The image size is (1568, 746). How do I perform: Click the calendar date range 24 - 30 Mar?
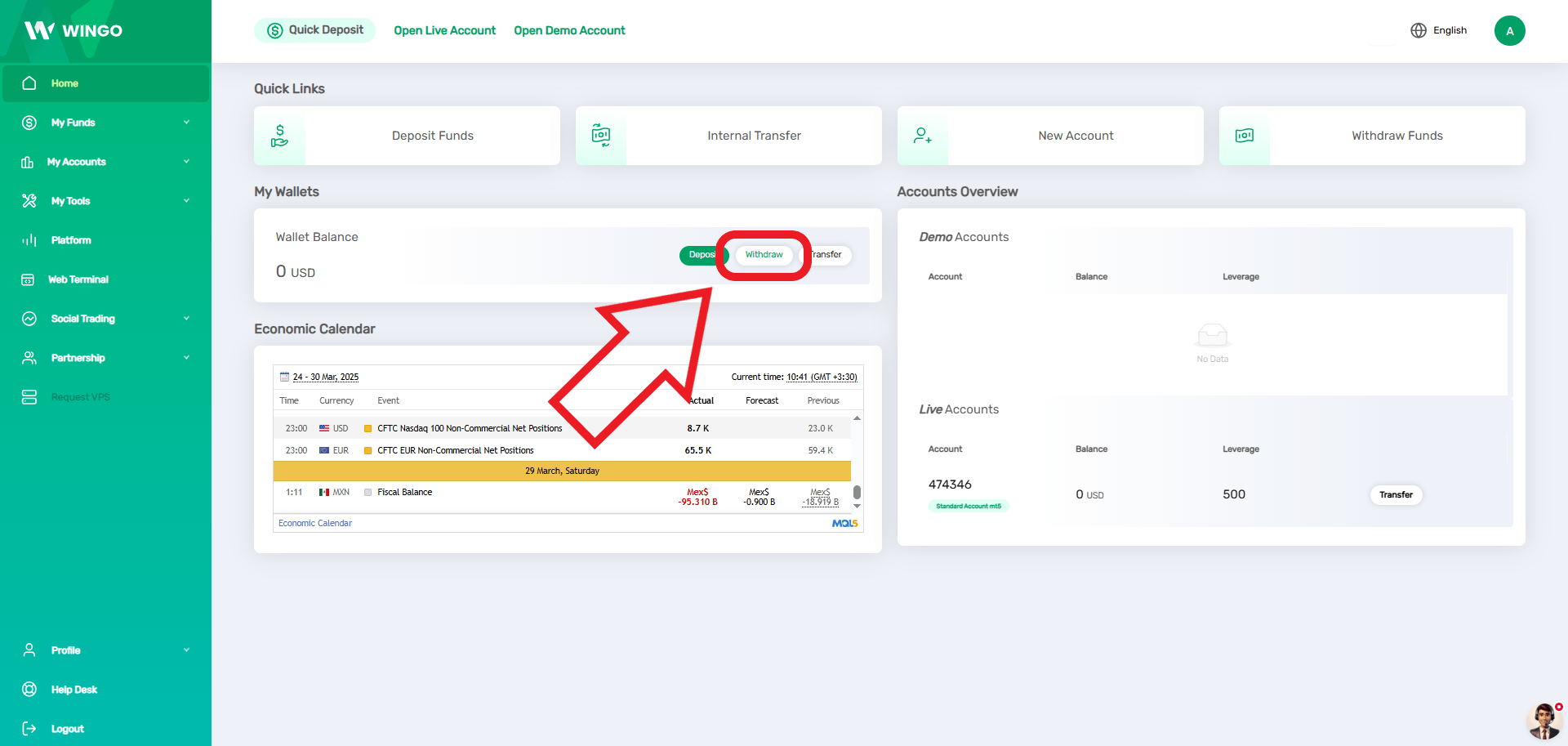pos(325,377)
